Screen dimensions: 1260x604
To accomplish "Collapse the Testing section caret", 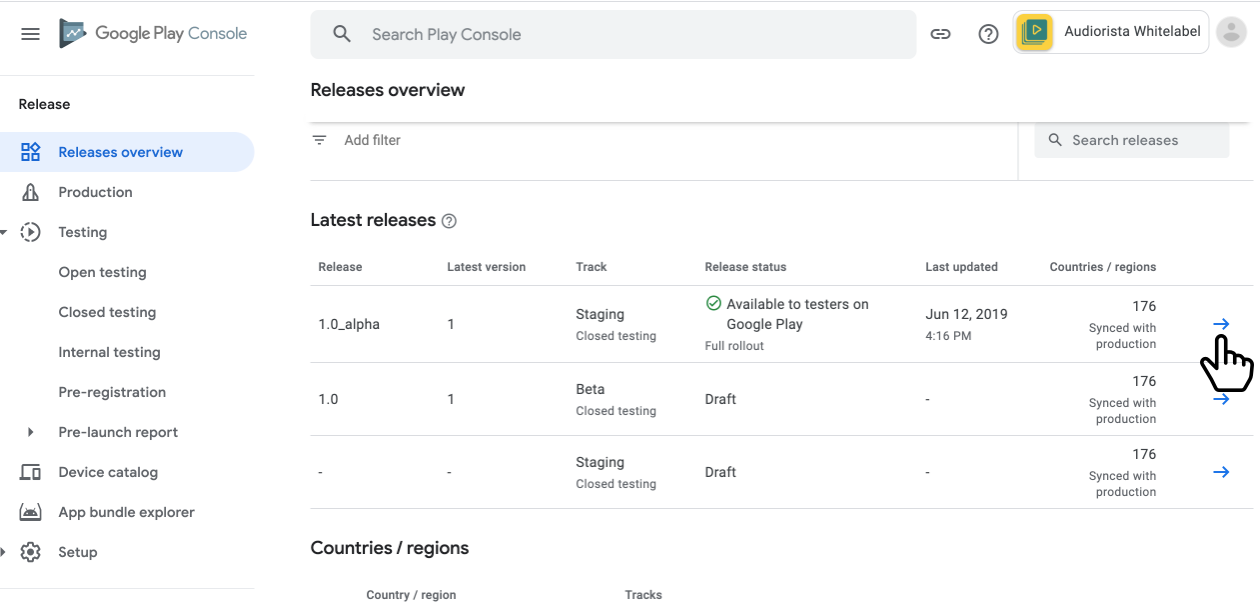I will click(4, 232).
